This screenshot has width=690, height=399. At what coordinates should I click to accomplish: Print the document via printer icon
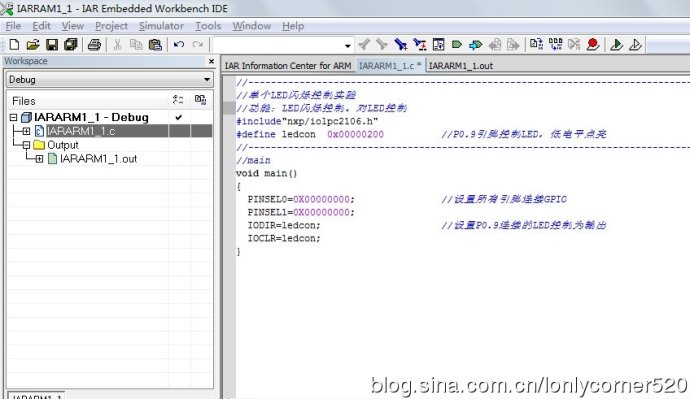click(94, 44)
